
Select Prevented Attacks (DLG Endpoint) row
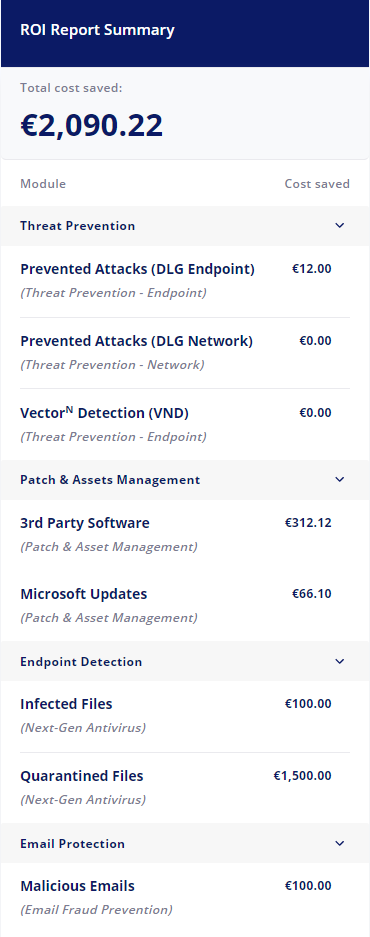[185, 281]
